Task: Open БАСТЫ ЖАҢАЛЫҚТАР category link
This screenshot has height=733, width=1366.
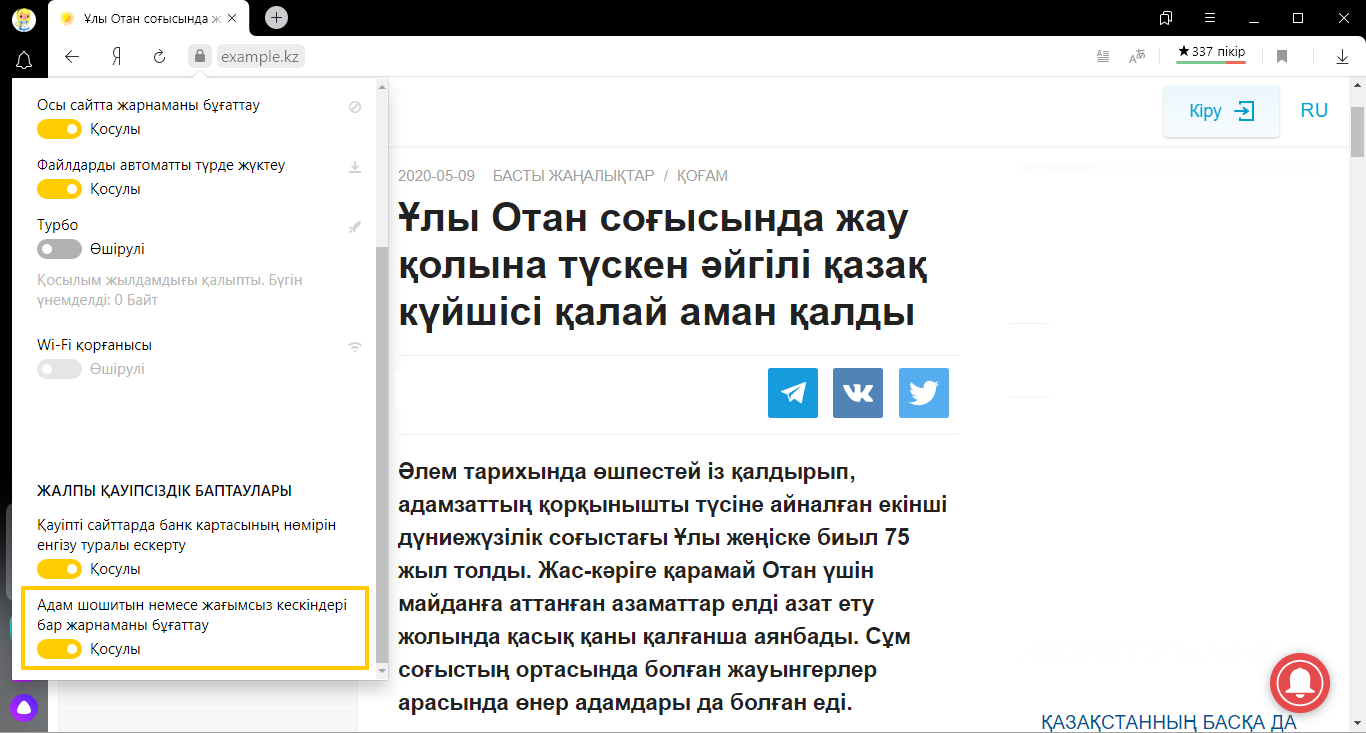Action: (x=573, y=176)
